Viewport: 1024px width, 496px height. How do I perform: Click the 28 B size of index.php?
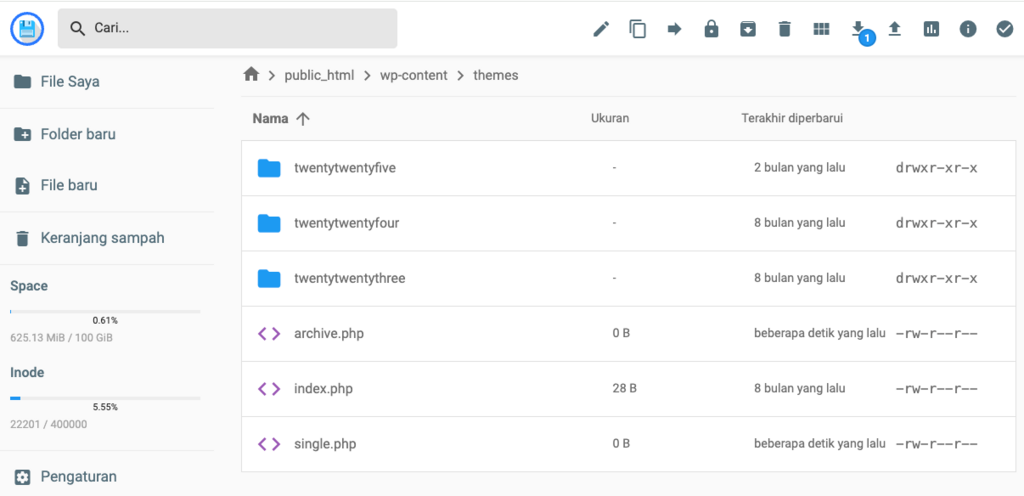pos(624,388)
